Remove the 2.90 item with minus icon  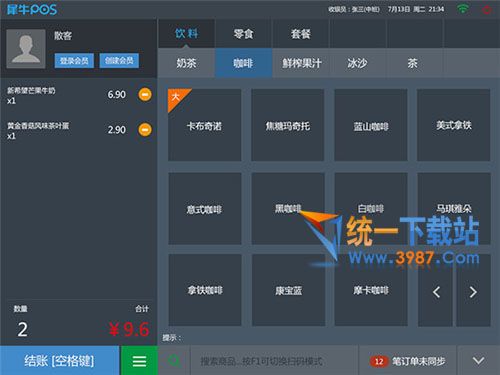pos(145,130)
